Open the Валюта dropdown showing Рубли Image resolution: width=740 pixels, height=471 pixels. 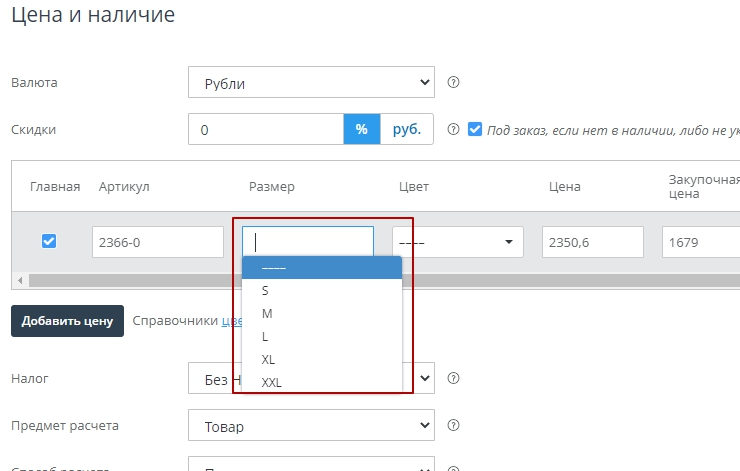tap(311, 83)
